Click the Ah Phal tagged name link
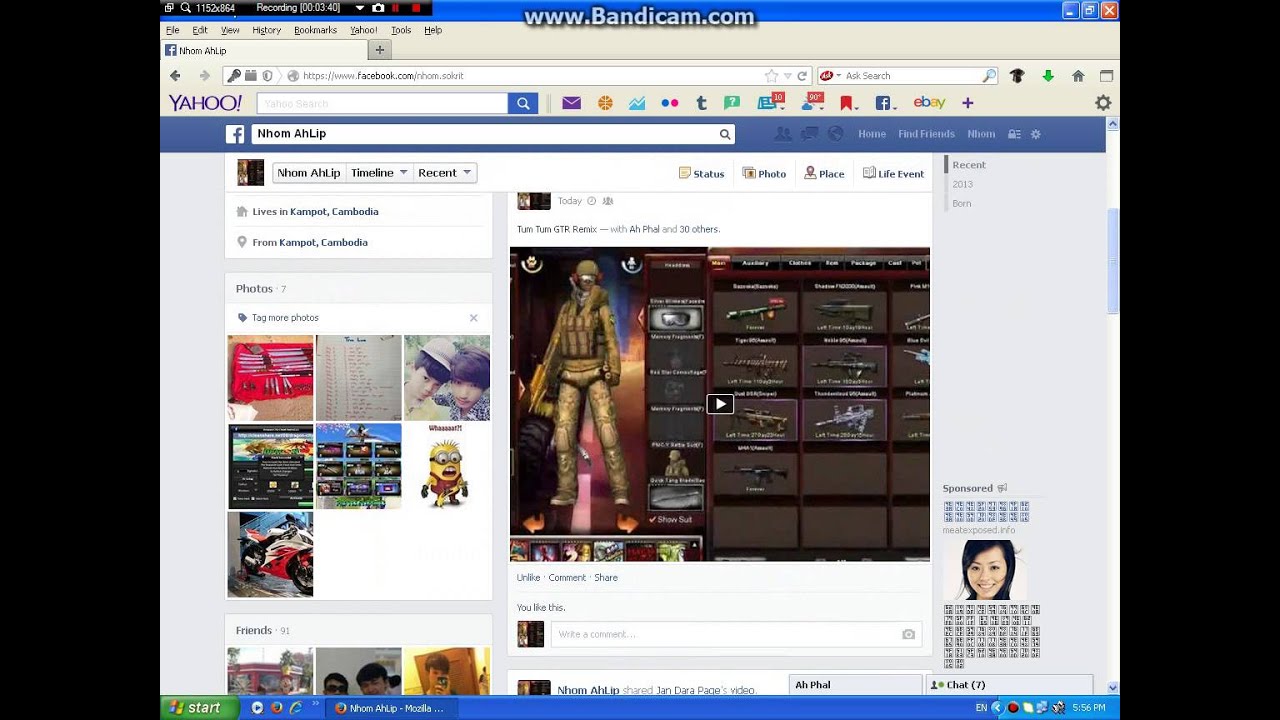The image size is (1280, 720). (644, 230)
